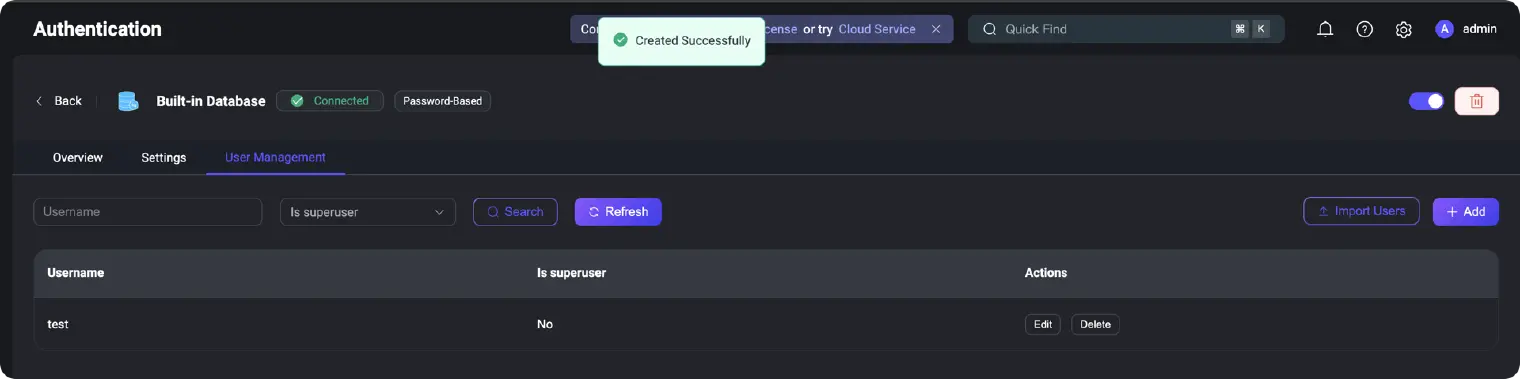Click the Built-in Database icon
The width and height of the screenshot is (1520, 379).
128,101
